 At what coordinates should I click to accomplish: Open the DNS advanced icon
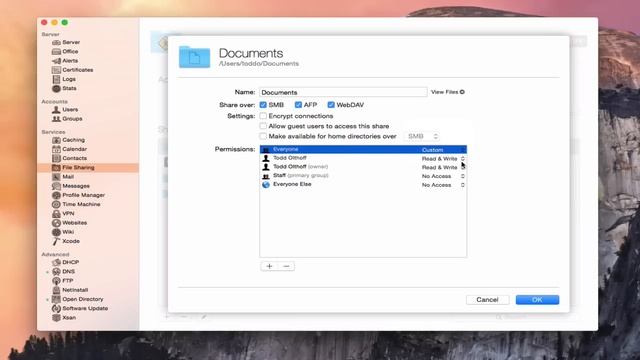(56, 271)
